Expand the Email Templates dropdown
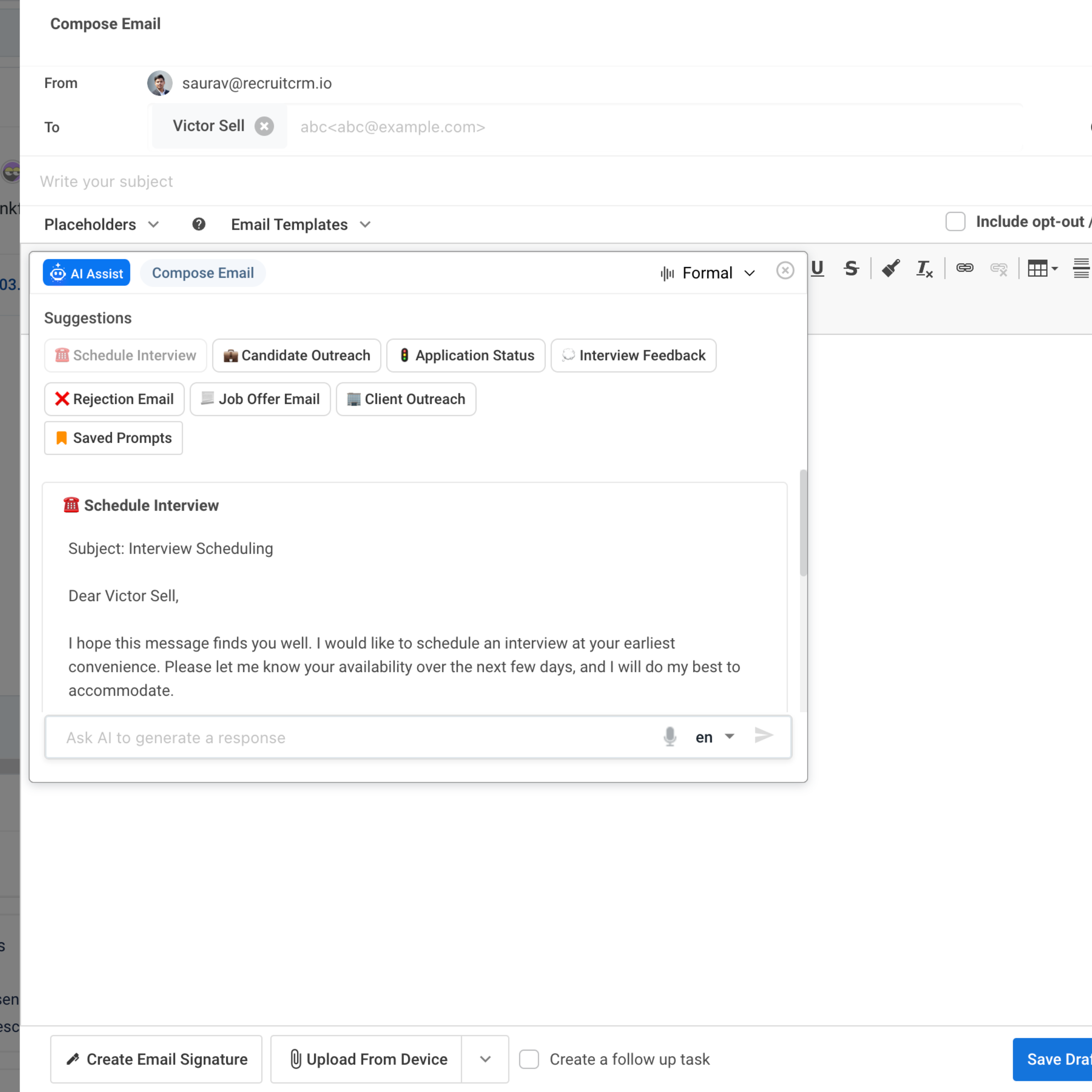Viewport: 1092px width, 1092px height. tap(301, 224)
